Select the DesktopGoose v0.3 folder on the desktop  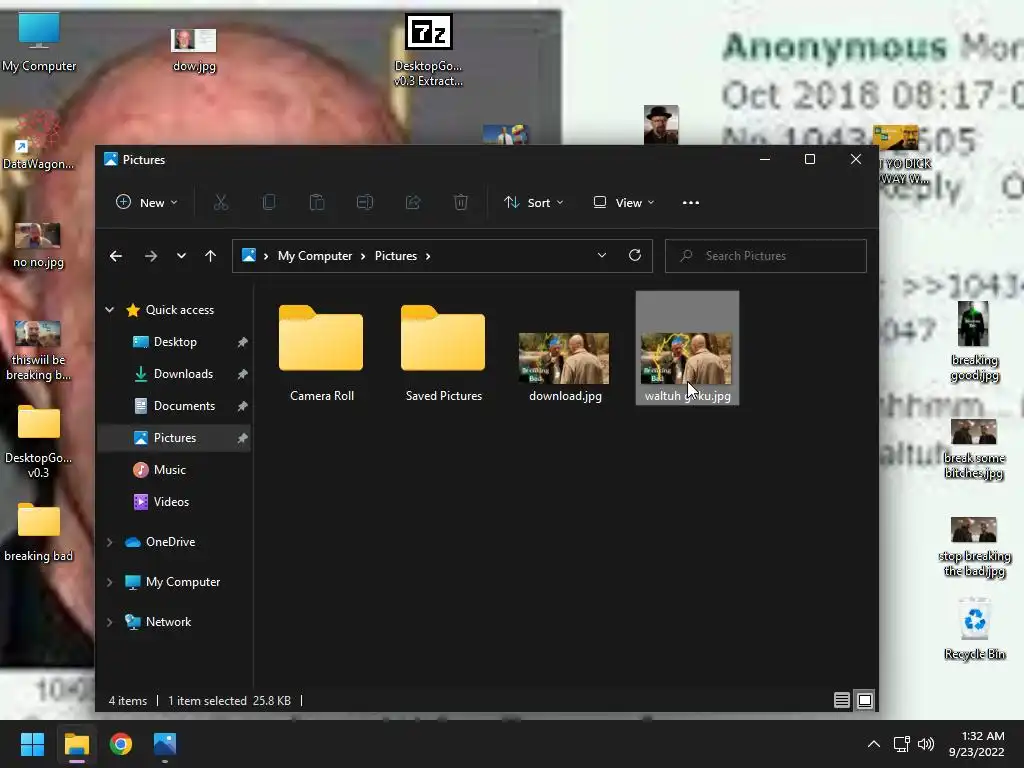click(39, 441)
